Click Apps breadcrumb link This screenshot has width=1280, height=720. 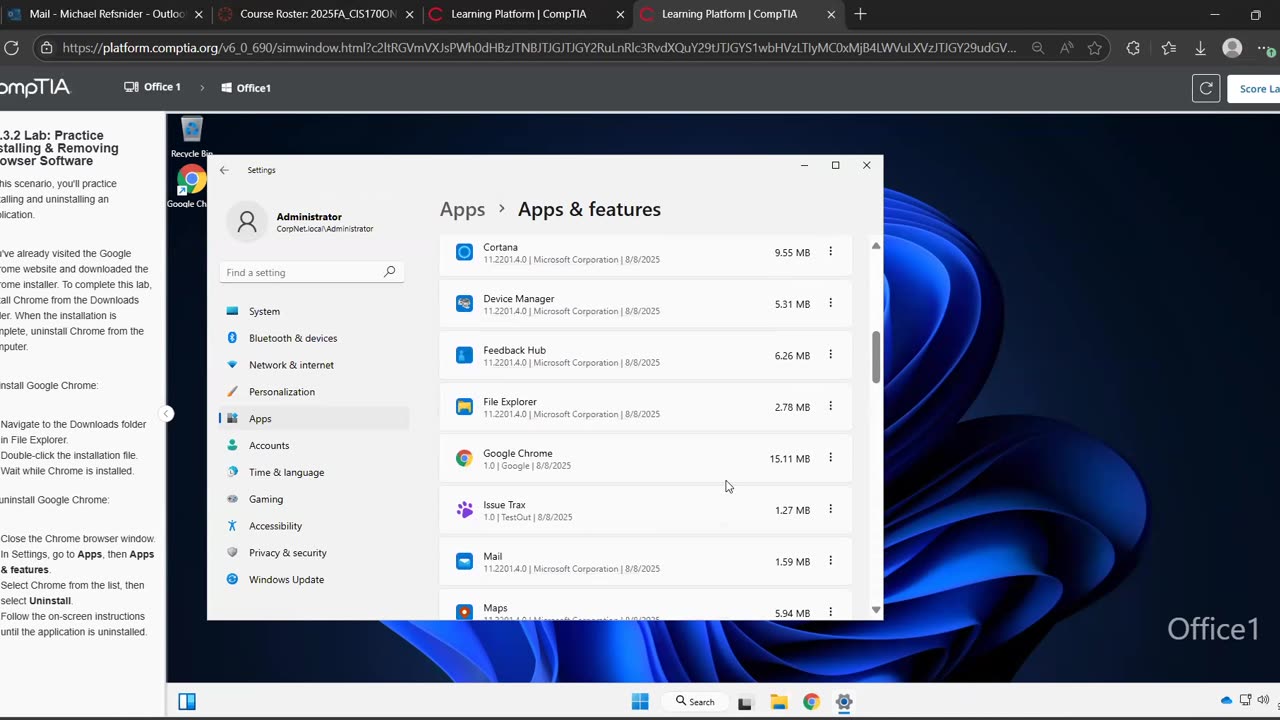[x=462, y=209]
